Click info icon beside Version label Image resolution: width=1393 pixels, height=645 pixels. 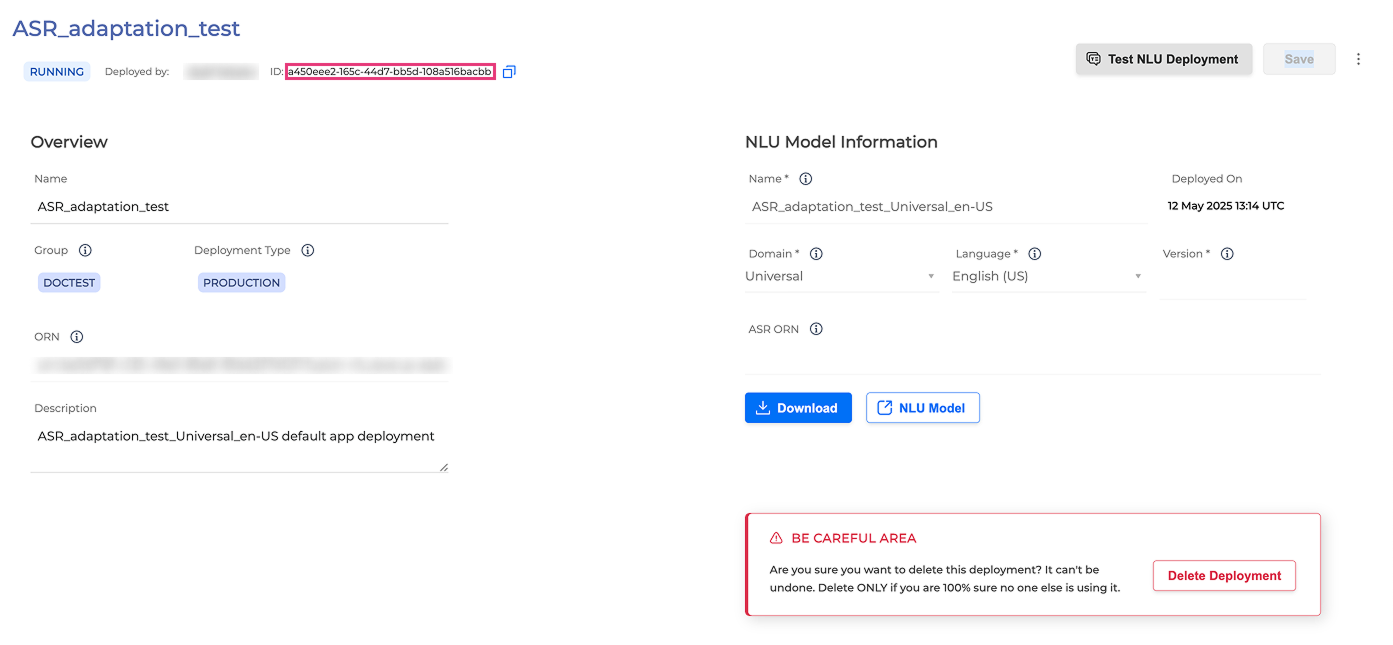pyautogui.click(x=1227, y=254)
